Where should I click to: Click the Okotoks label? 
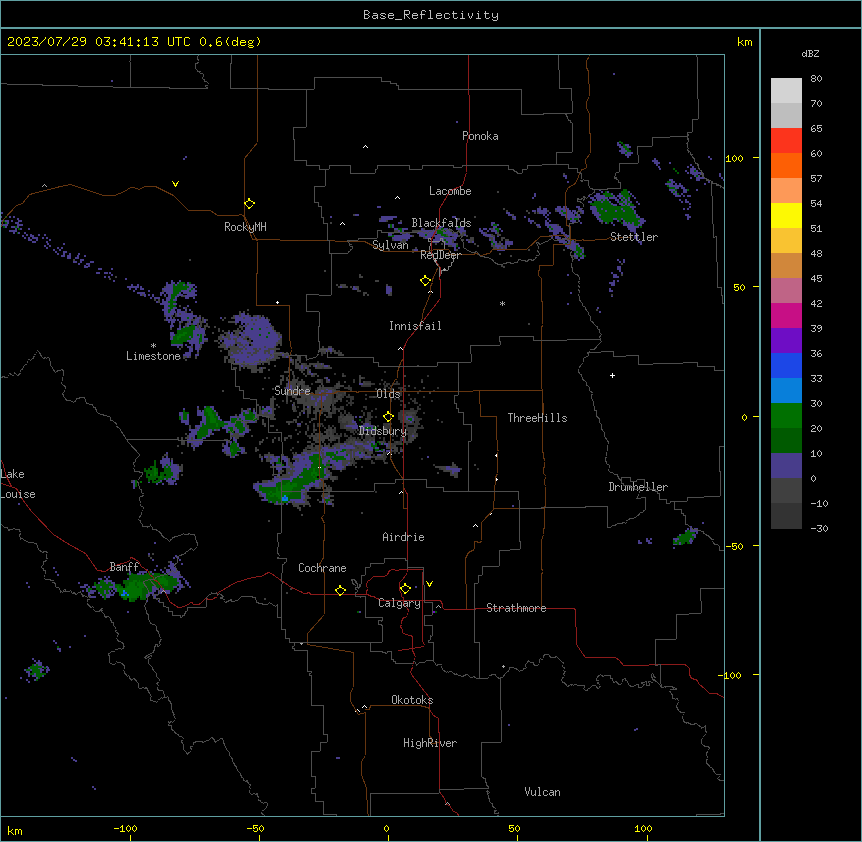tap(412, 700)
